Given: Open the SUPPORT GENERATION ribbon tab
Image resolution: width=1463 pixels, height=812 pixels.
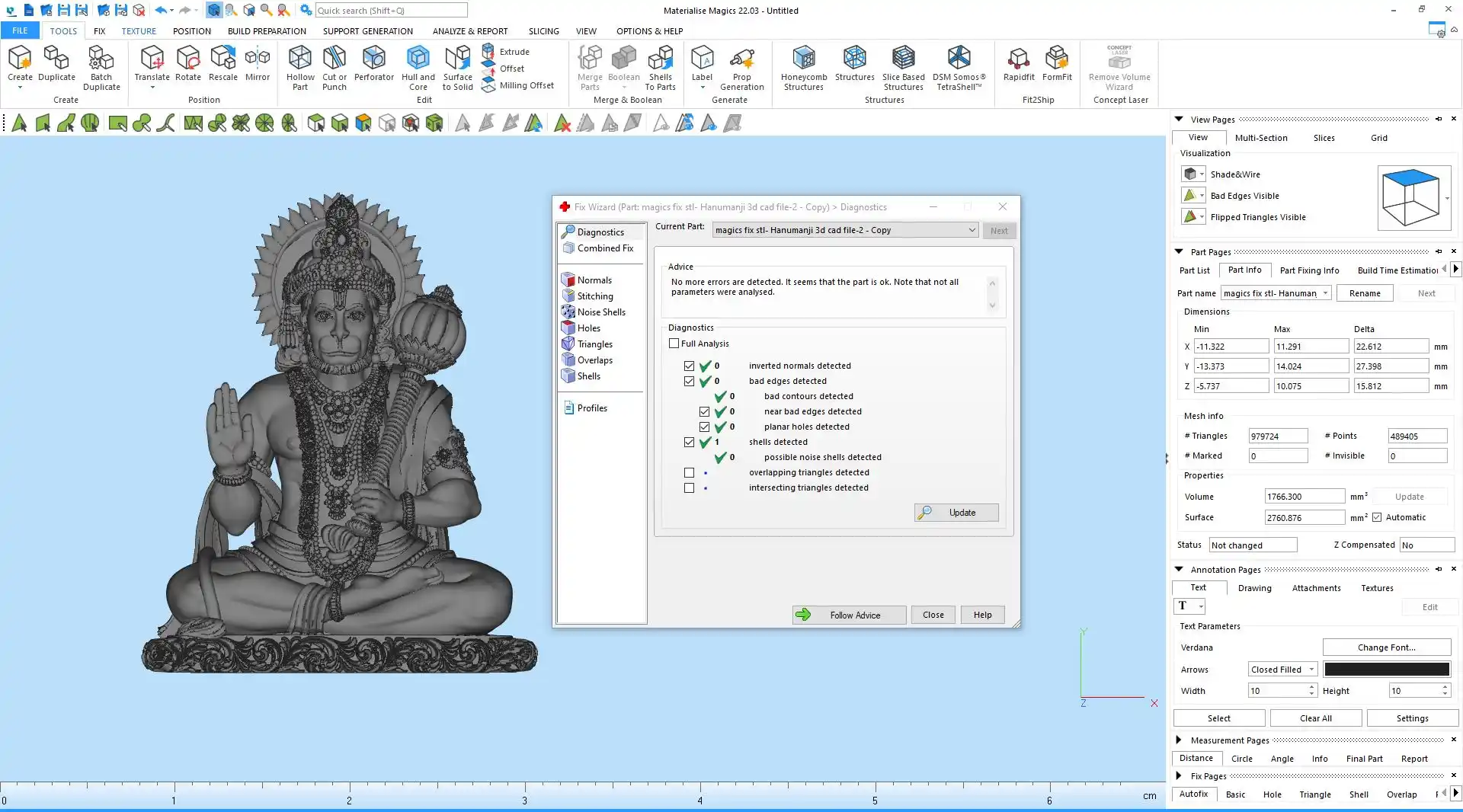Looking at the screenshot, I should click(x=367, y=31).
